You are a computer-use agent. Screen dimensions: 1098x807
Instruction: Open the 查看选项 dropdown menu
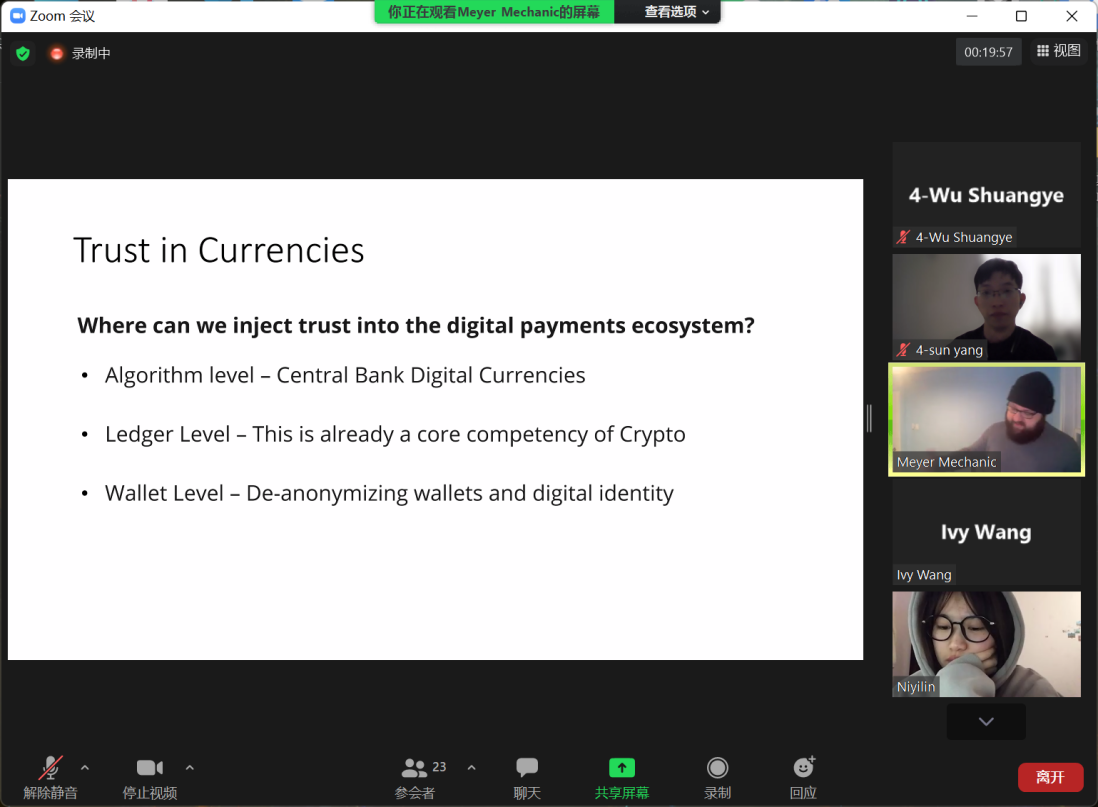pos(677,12)
